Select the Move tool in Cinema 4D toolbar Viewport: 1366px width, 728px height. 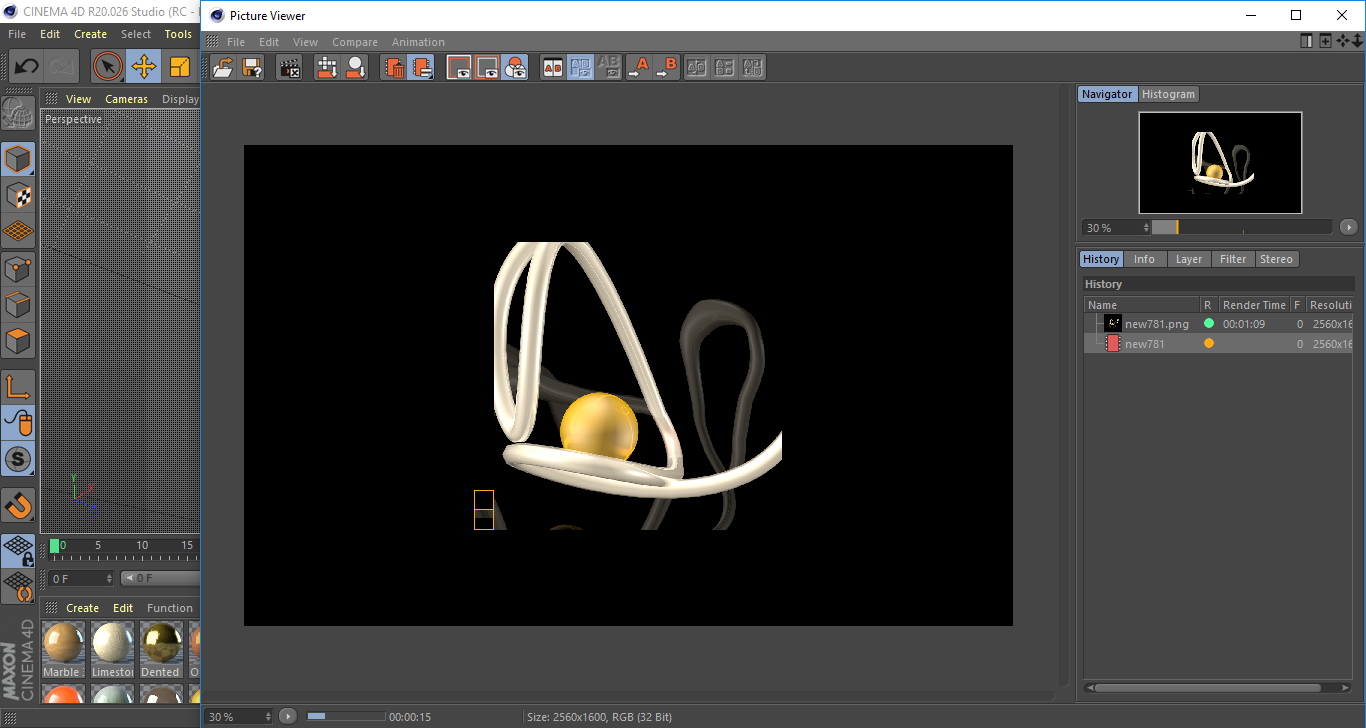click(143, 66)
